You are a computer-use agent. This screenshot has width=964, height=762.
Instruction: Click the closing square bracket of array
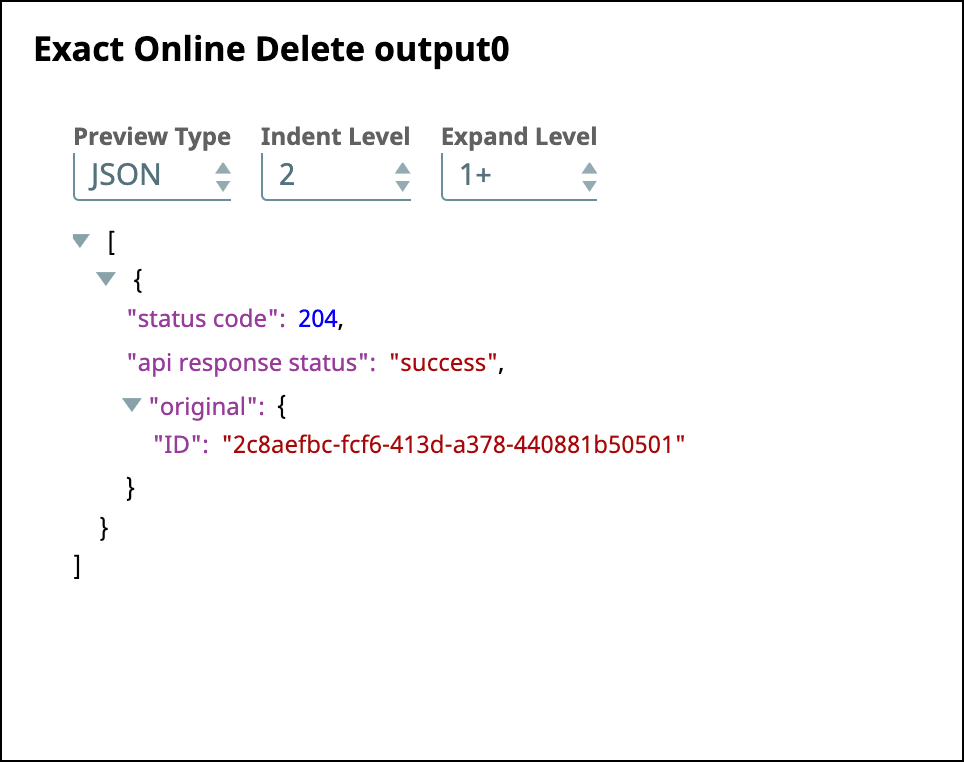pyautogui.click(x=77, y=566)
